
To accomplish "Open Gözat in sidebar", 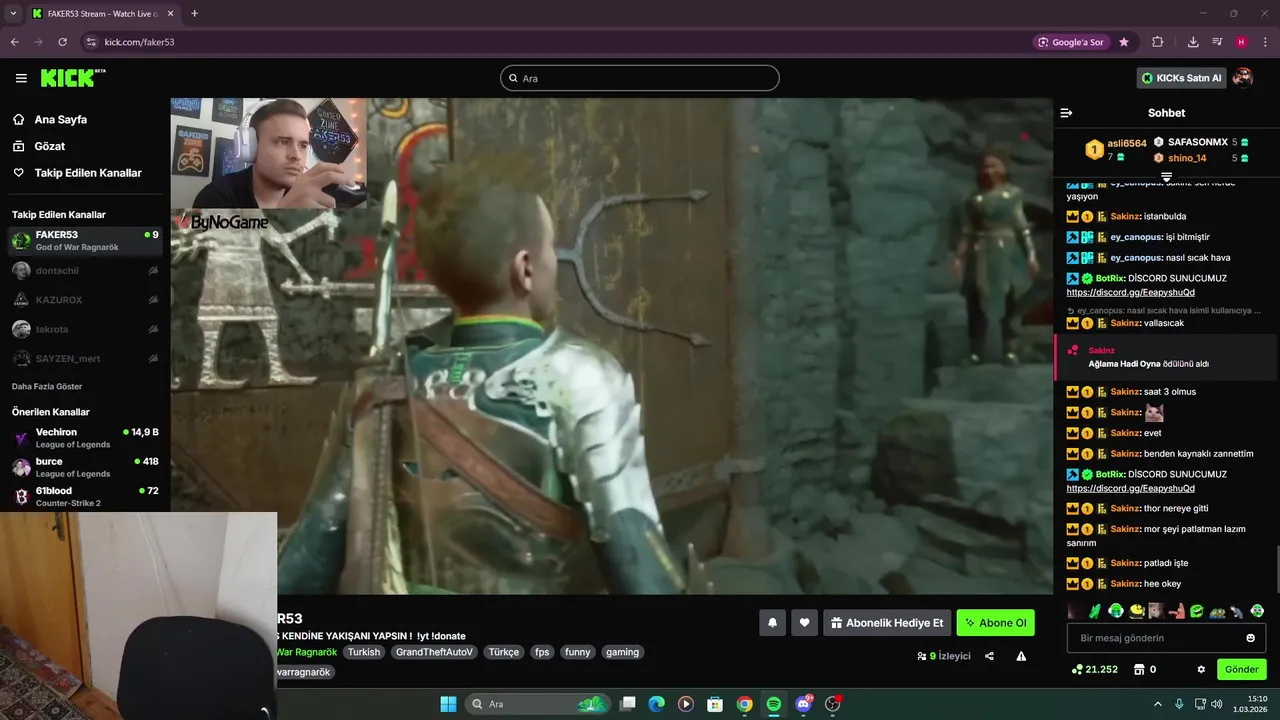I will 49,146.
